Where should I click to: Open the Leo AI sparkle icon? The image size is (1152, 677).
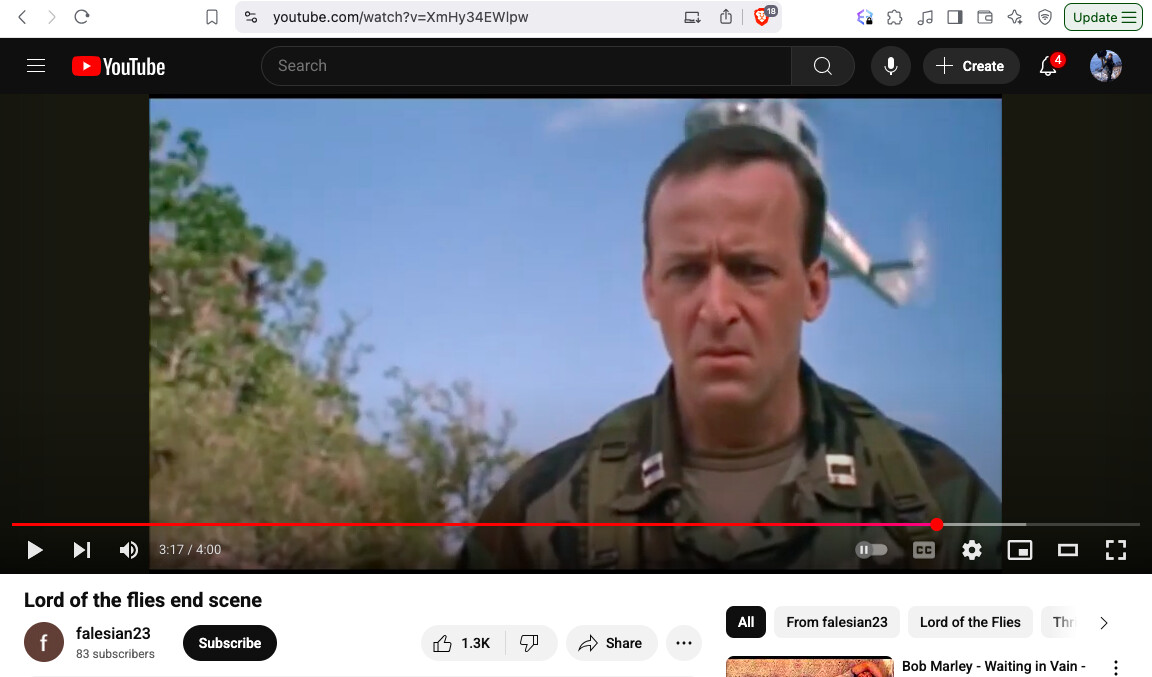[1015, 17]
